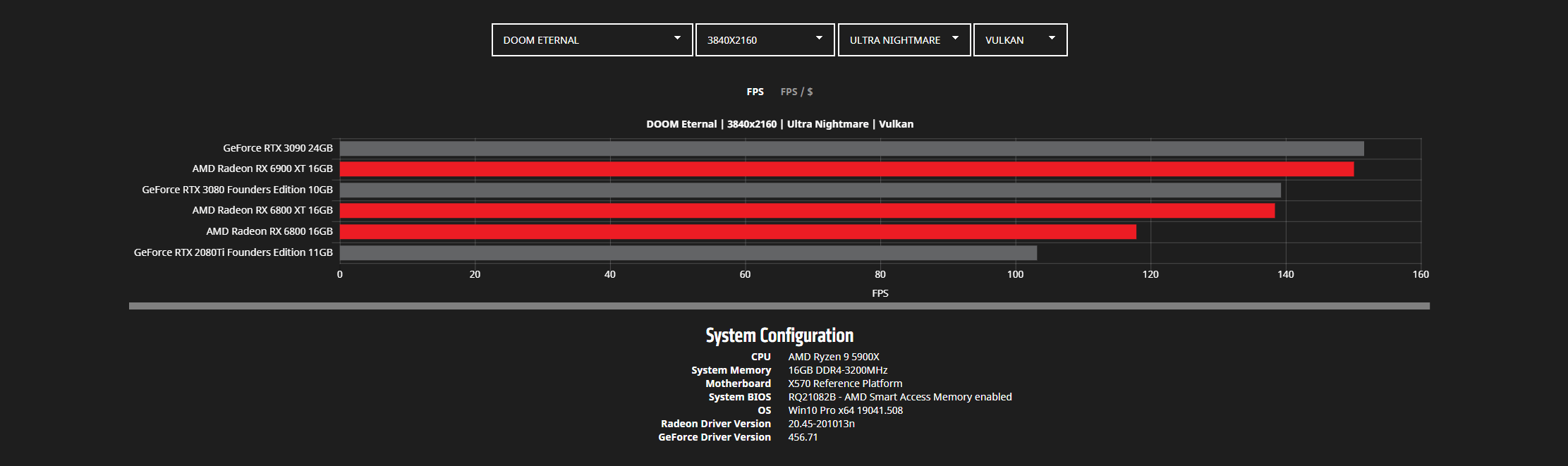Click the GeForce RTX 3080 Founders Edition 10GB label
The height and width of the screenshot is (466, 1568).
(x=237, y=190)
